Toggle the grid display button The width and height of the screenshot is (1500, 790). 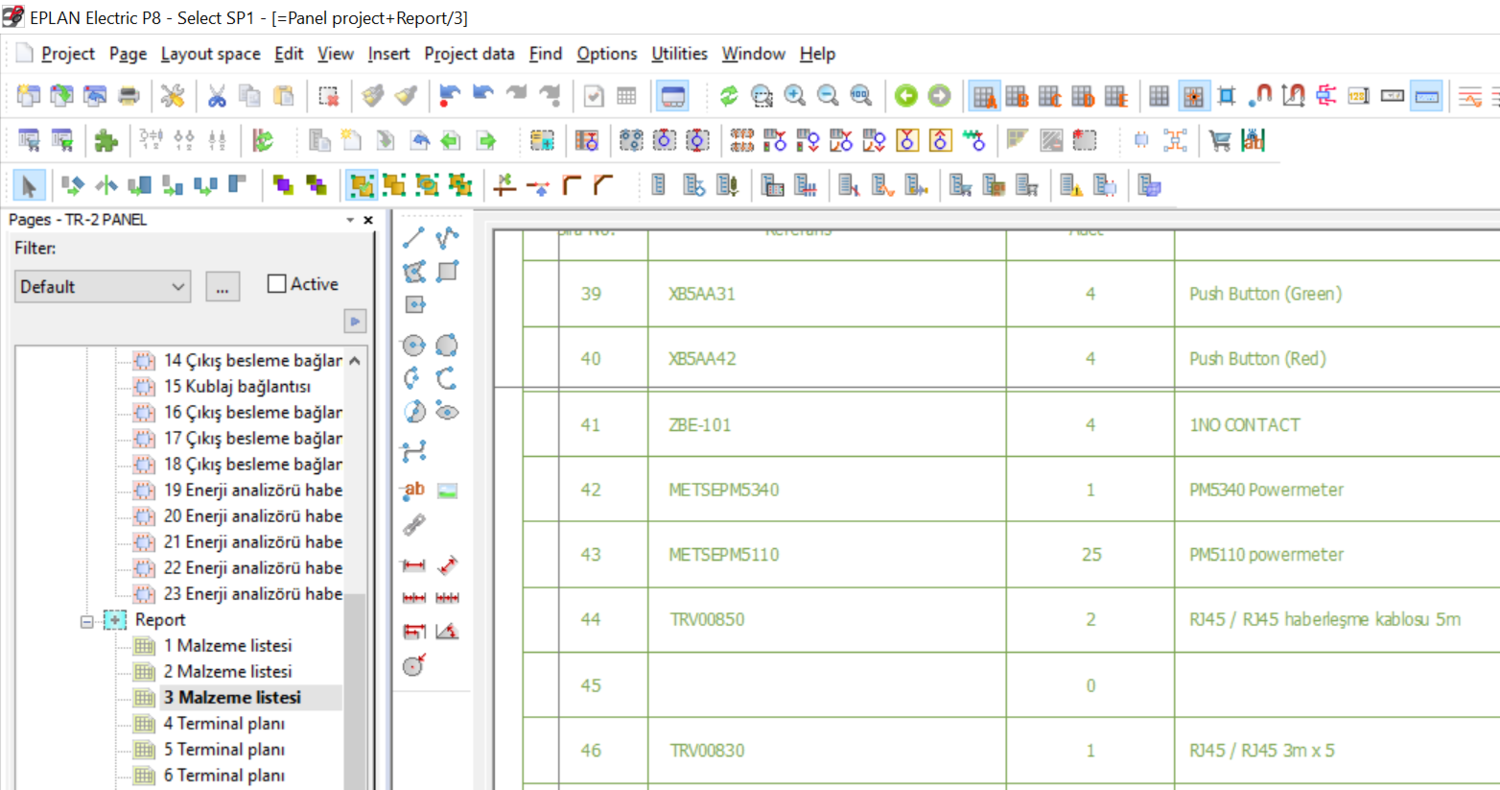1160,96
